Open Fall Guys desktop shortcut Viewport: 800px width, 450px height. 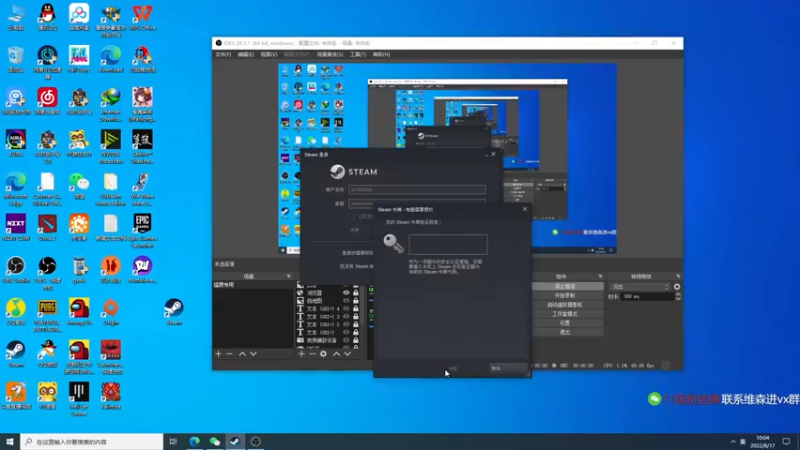(79, 59)
